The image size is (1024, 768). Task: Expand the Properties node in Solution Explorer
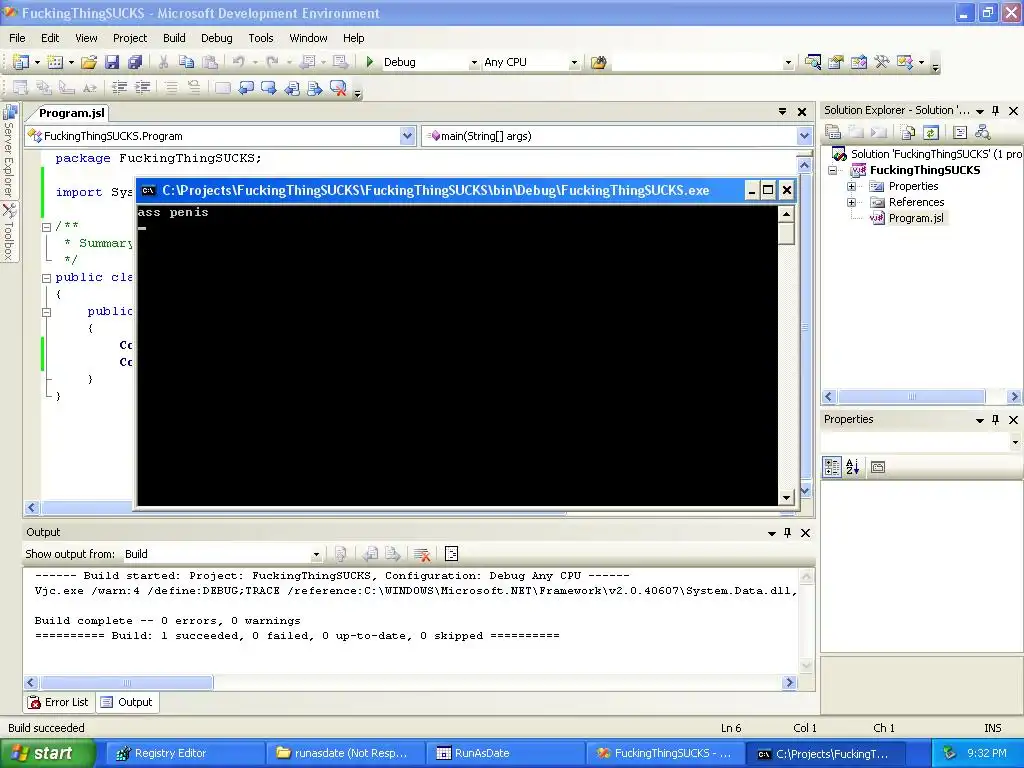[x=852, y=186]
